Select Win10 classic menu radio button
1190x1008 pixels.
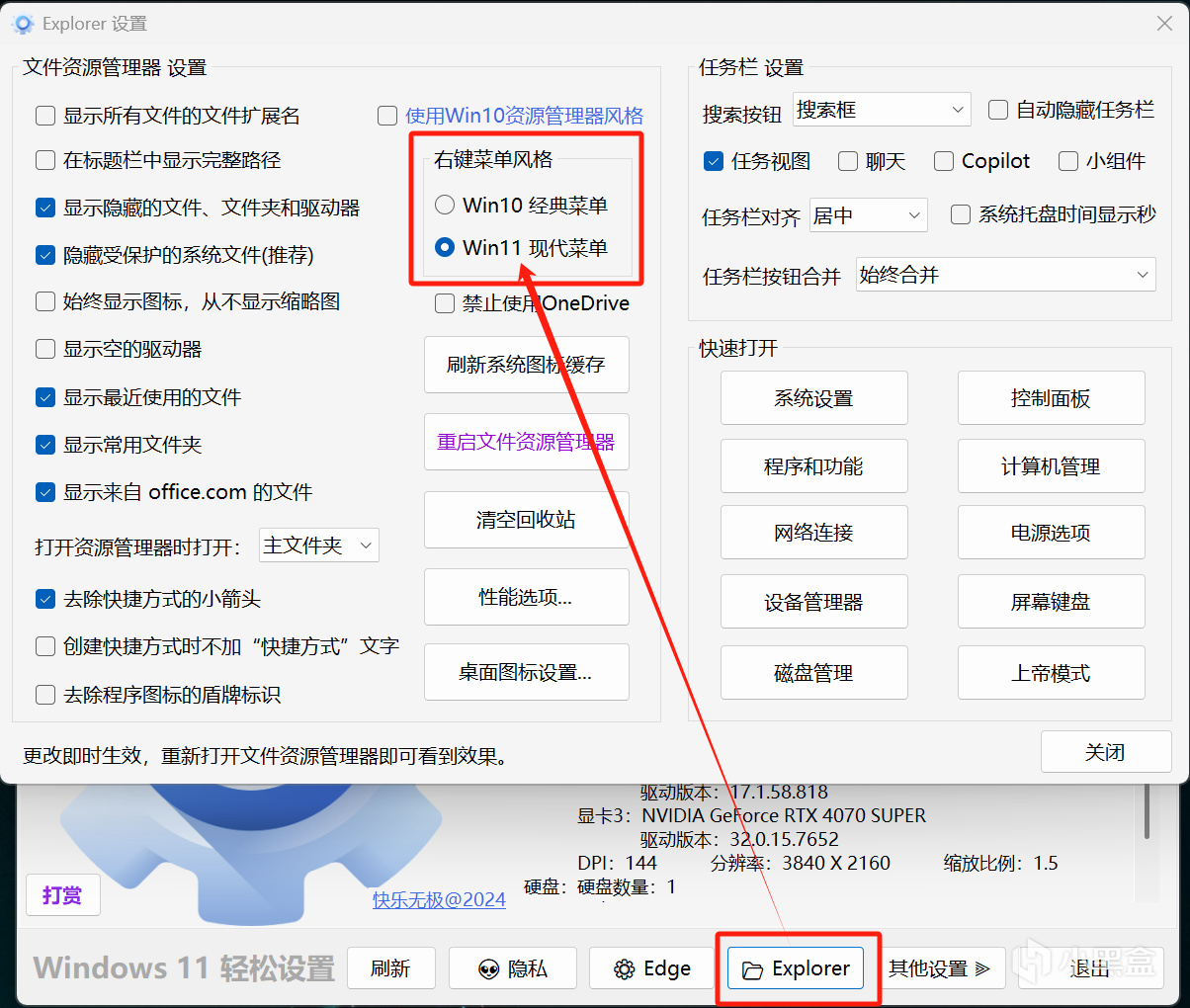[445, 205]
